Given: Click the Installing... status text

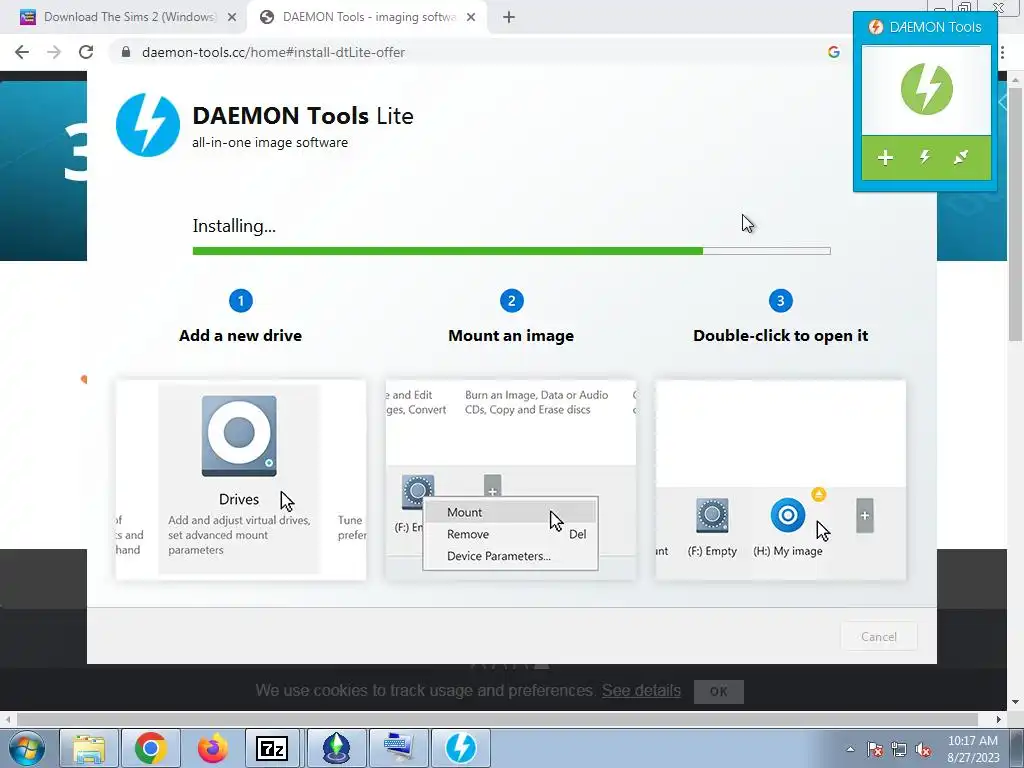Looking at the screenshot, I should point(234,226).
